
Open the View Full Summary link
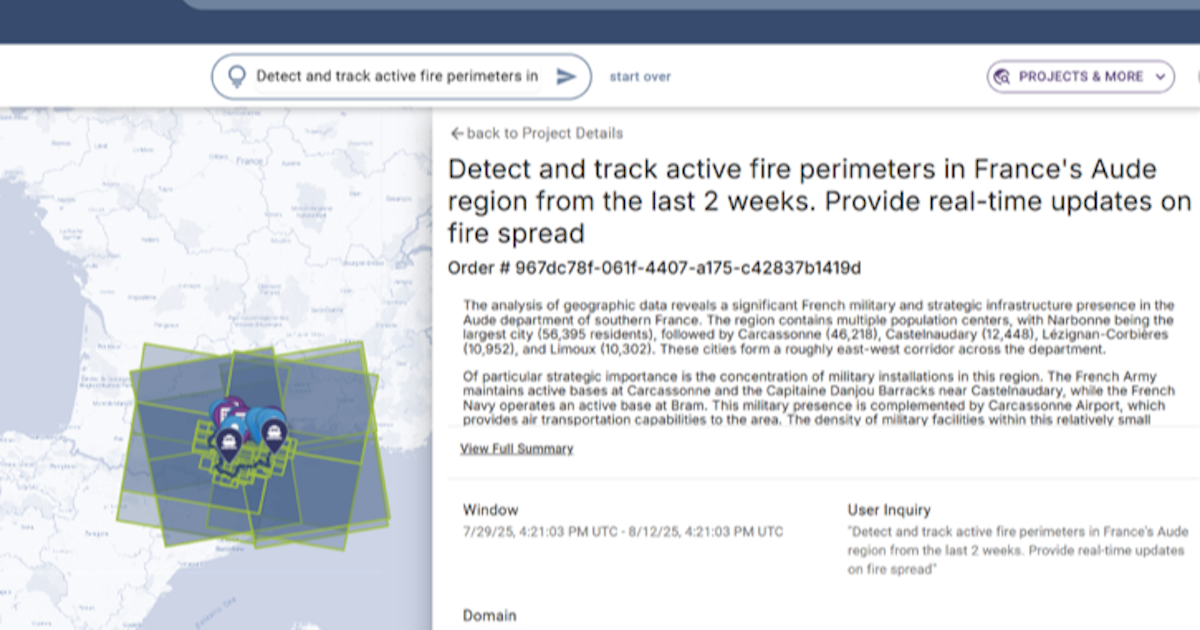tap(516, 449)
